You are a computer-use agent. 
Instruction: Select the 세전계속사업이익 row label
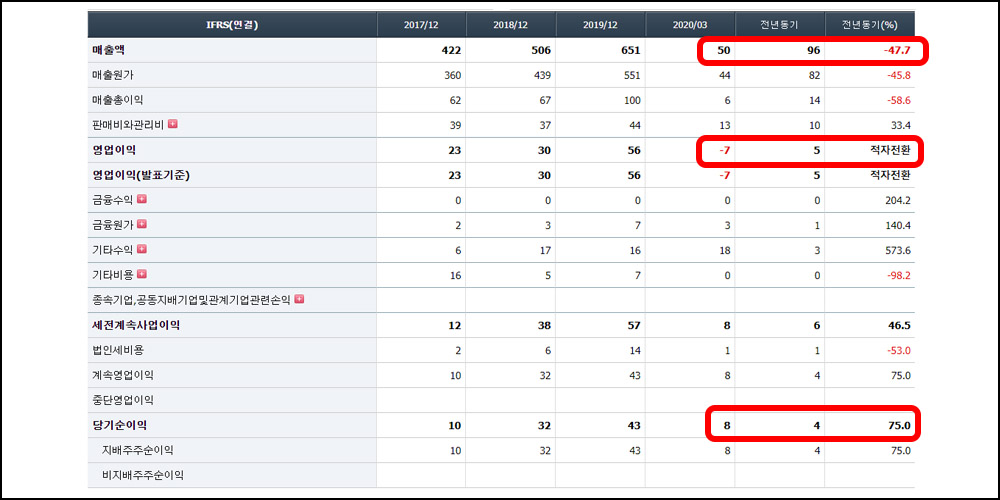136,325
